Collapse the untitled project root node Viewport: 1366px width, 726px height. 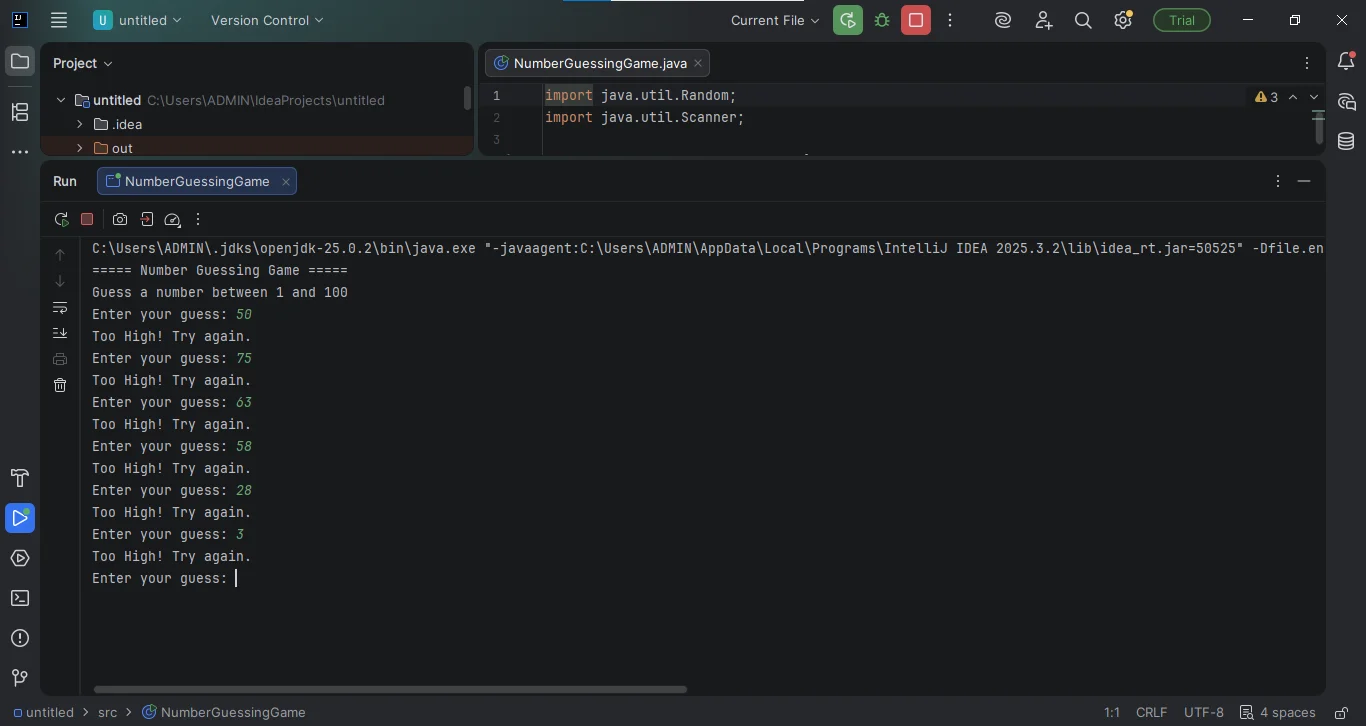click(61, 100)
